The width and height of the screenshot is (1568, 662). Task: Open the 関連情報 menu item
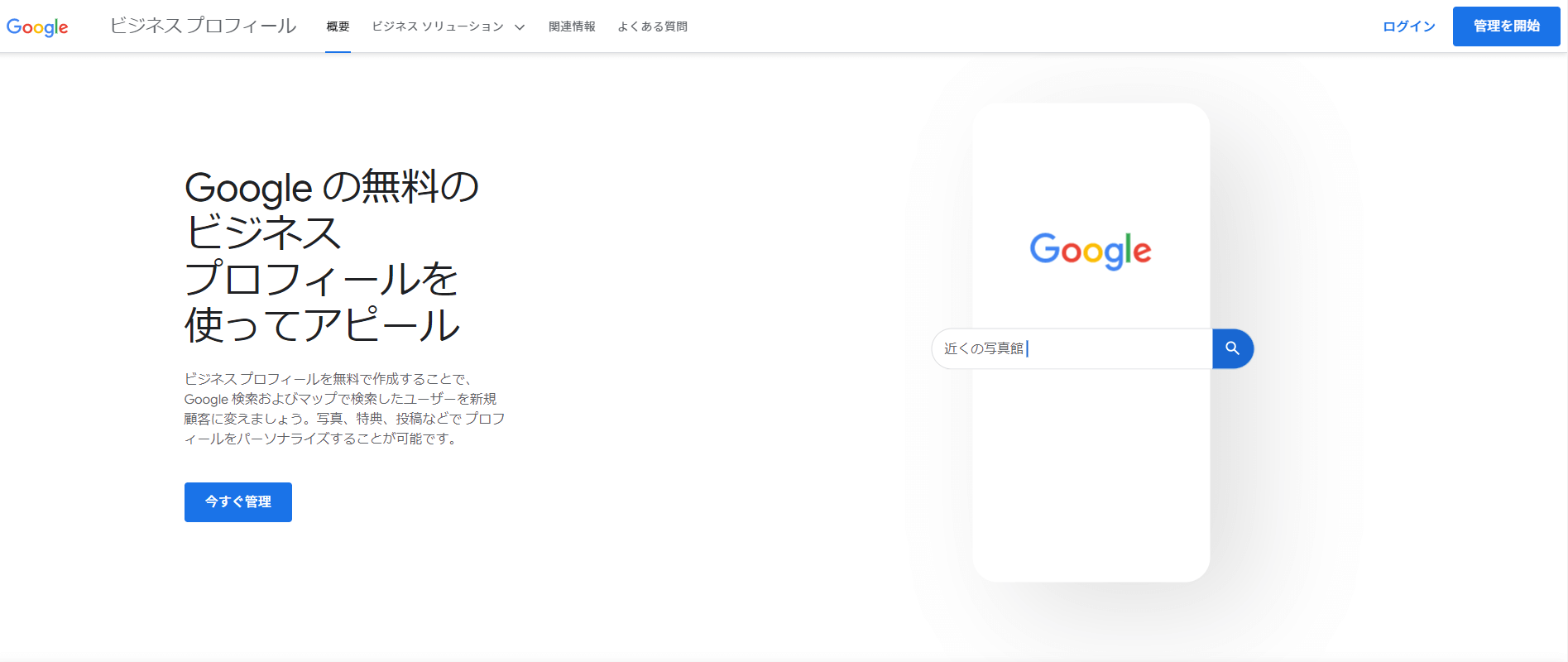[572, 26]
